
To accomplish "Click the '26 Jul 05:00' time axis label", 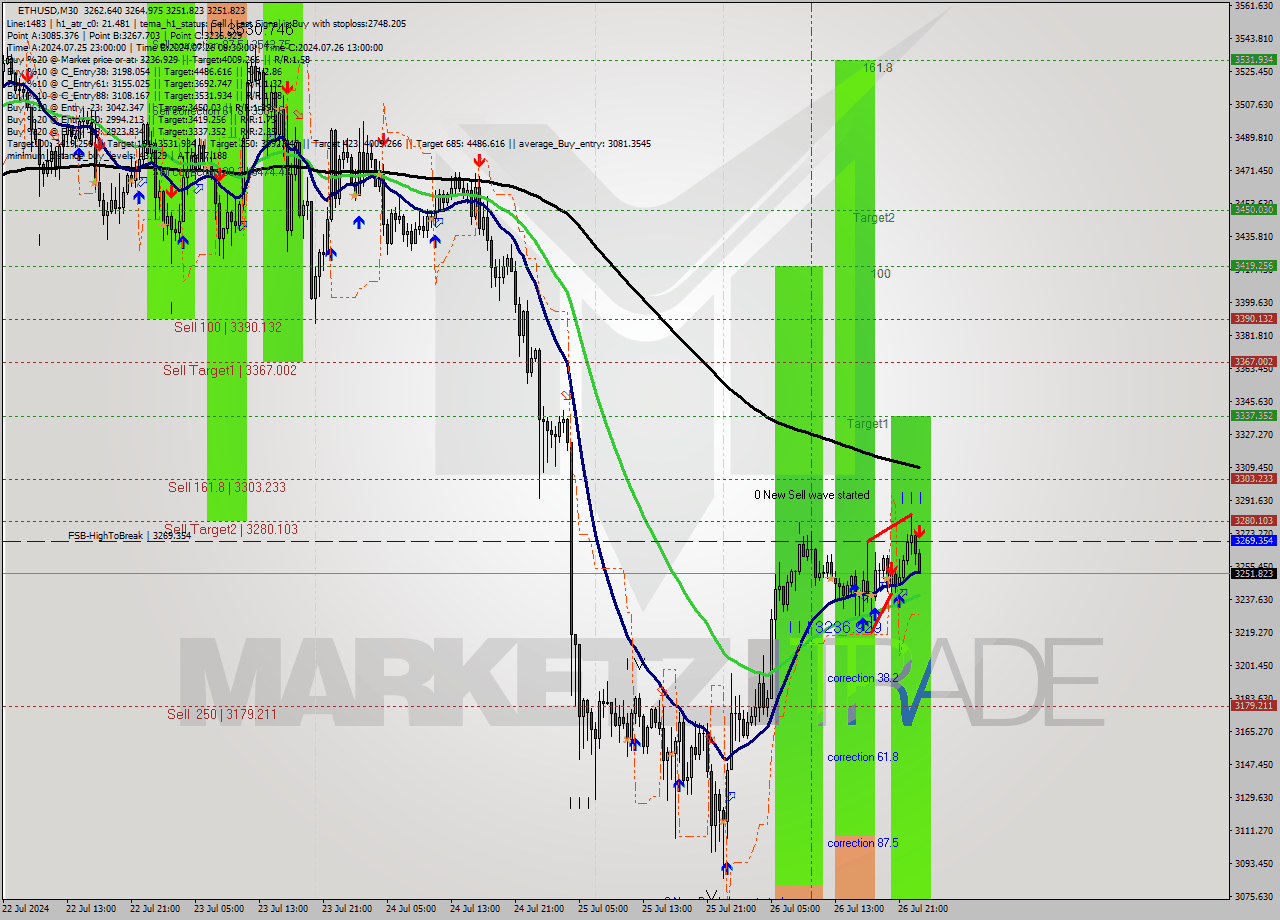I will click(795, 909).
